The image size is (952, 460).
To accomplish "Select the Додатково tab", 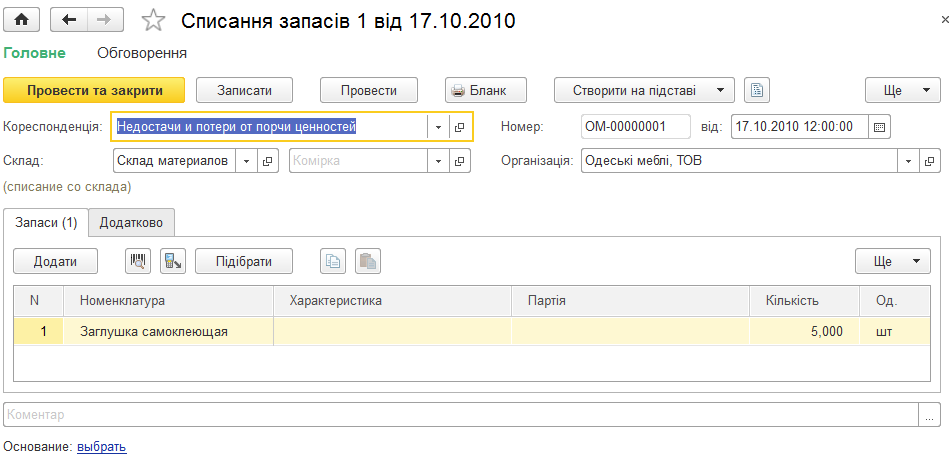I will tap(131, 223).
